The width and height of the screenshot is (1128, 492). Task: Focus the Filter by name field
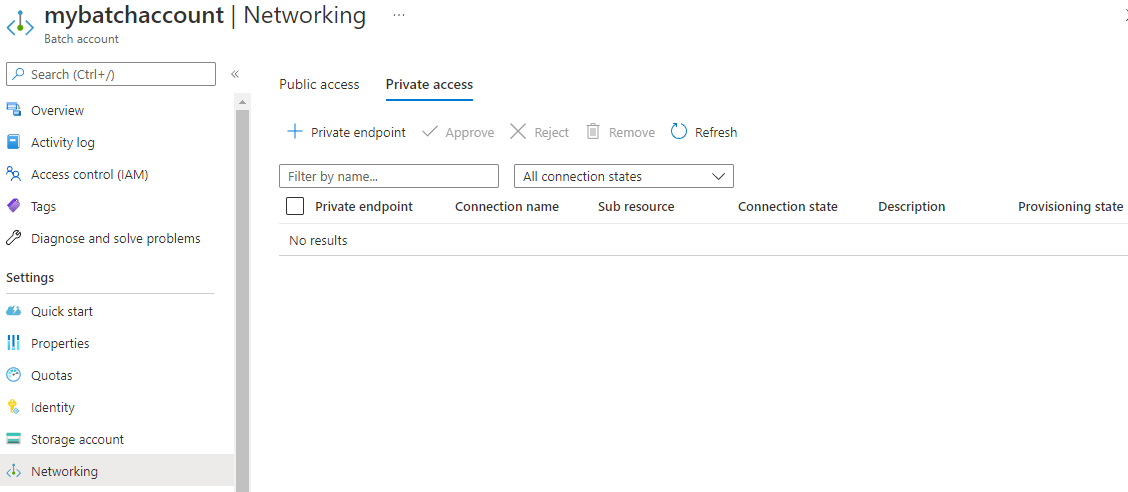tap(388, 176)
